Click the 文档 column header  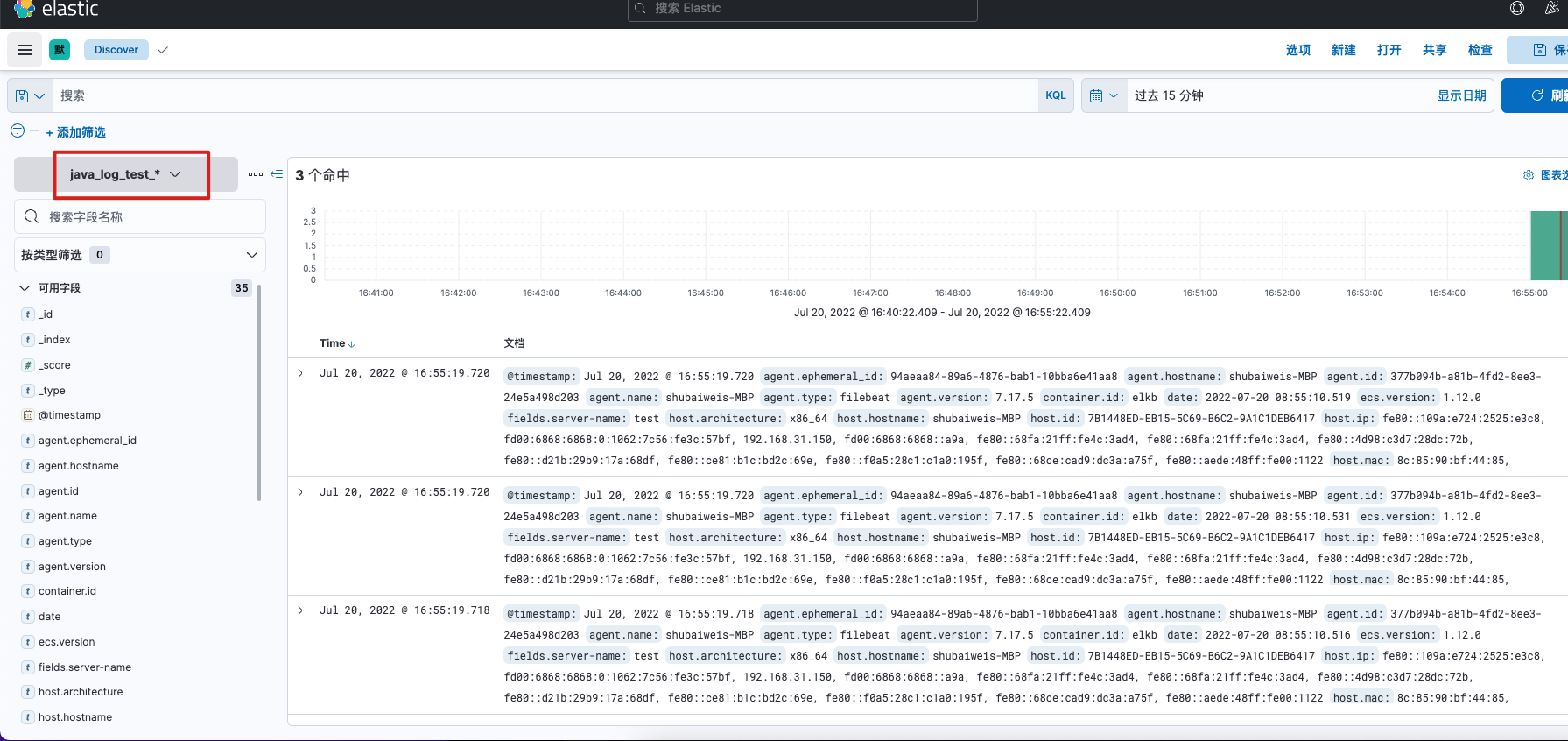tap(514, 343)
